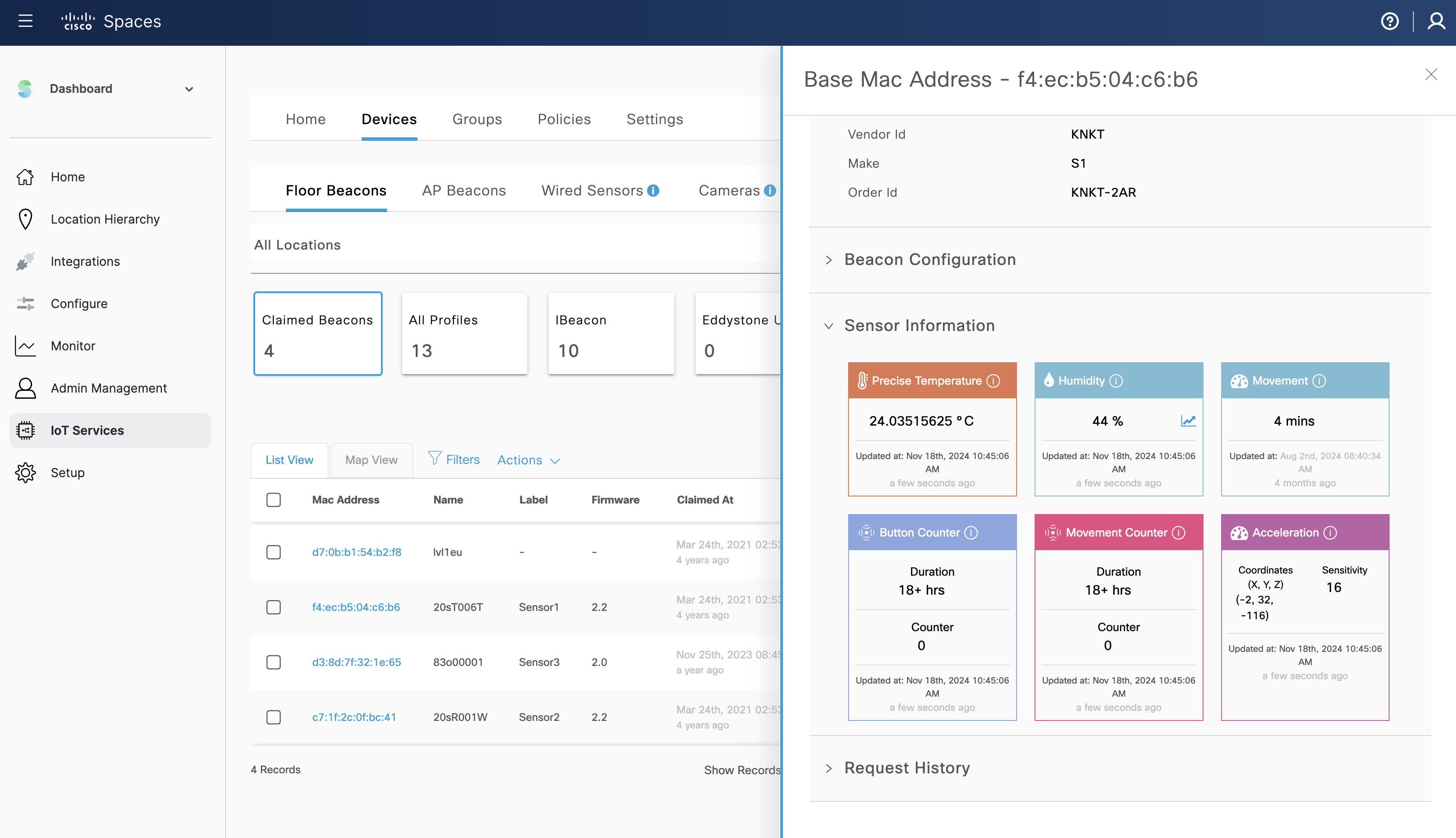The width and height of the screenshot is (1456, 838).
Task: Click the Acceleration info icon
Action: (x=1330, y=533)
